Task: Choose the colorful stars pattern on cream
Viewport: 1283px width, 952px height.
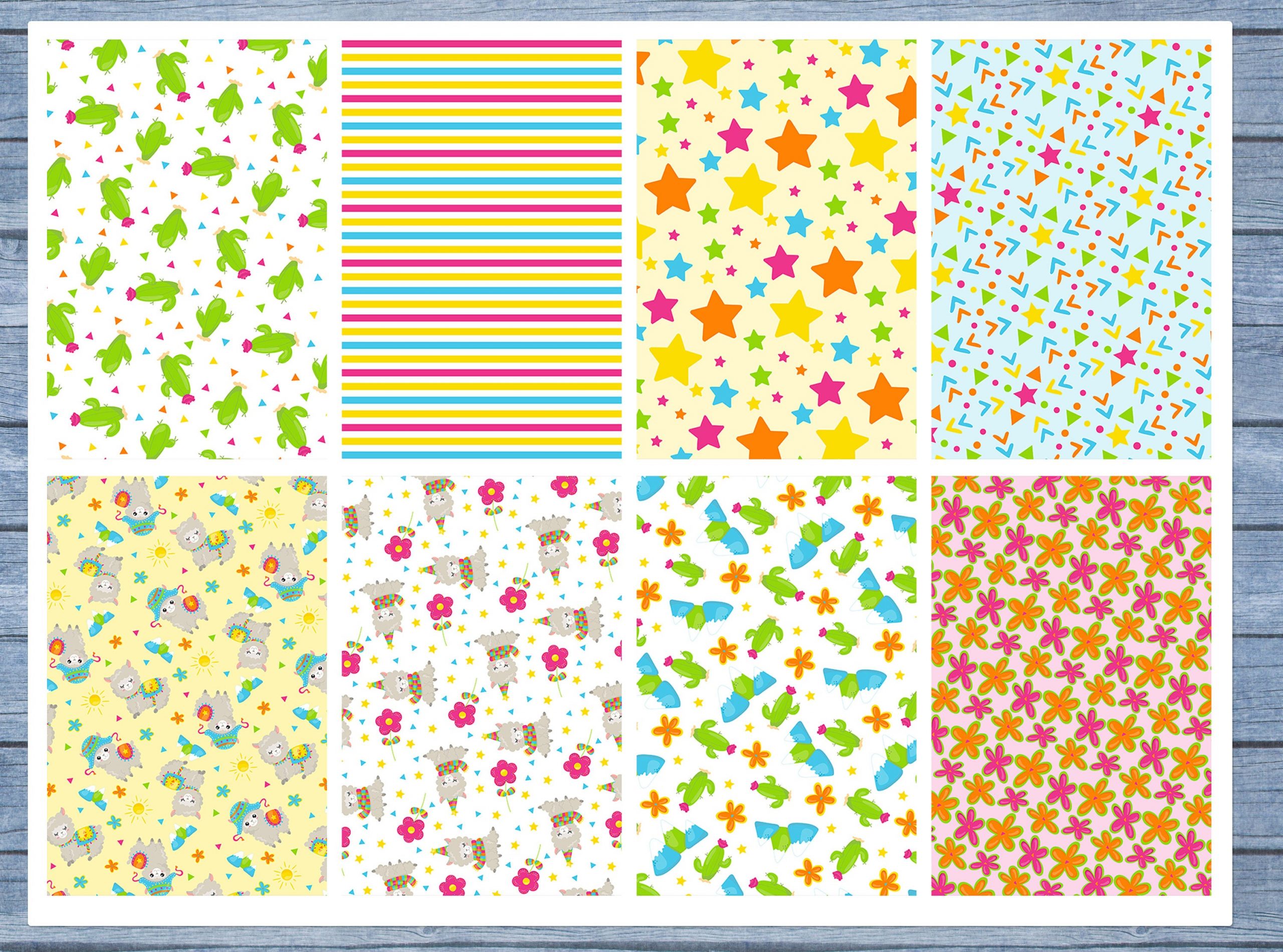Action: 776,249
